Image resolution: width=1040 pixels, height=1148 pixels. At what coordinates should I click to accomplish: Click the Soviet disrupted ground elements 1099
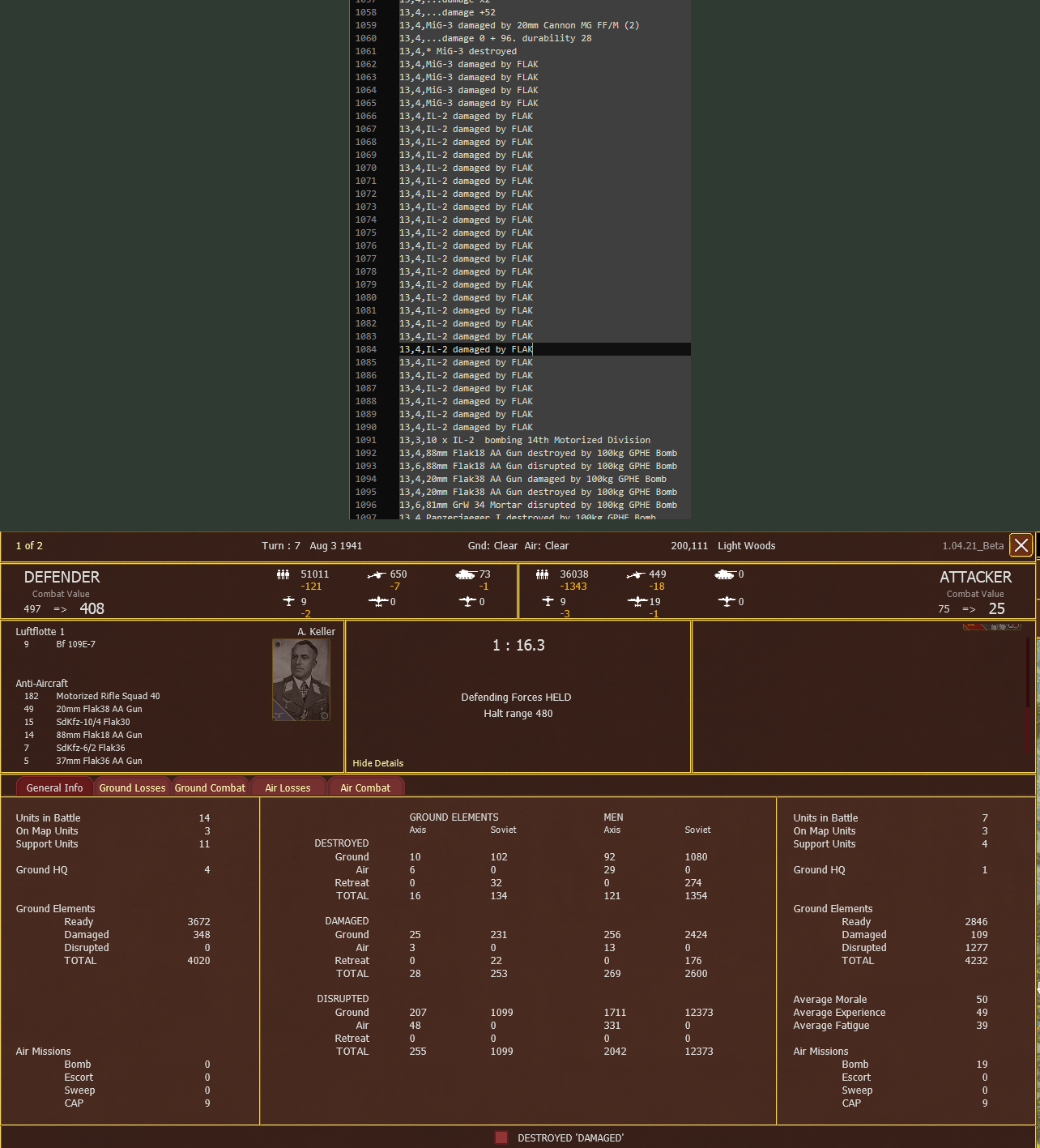(501, 1013)
